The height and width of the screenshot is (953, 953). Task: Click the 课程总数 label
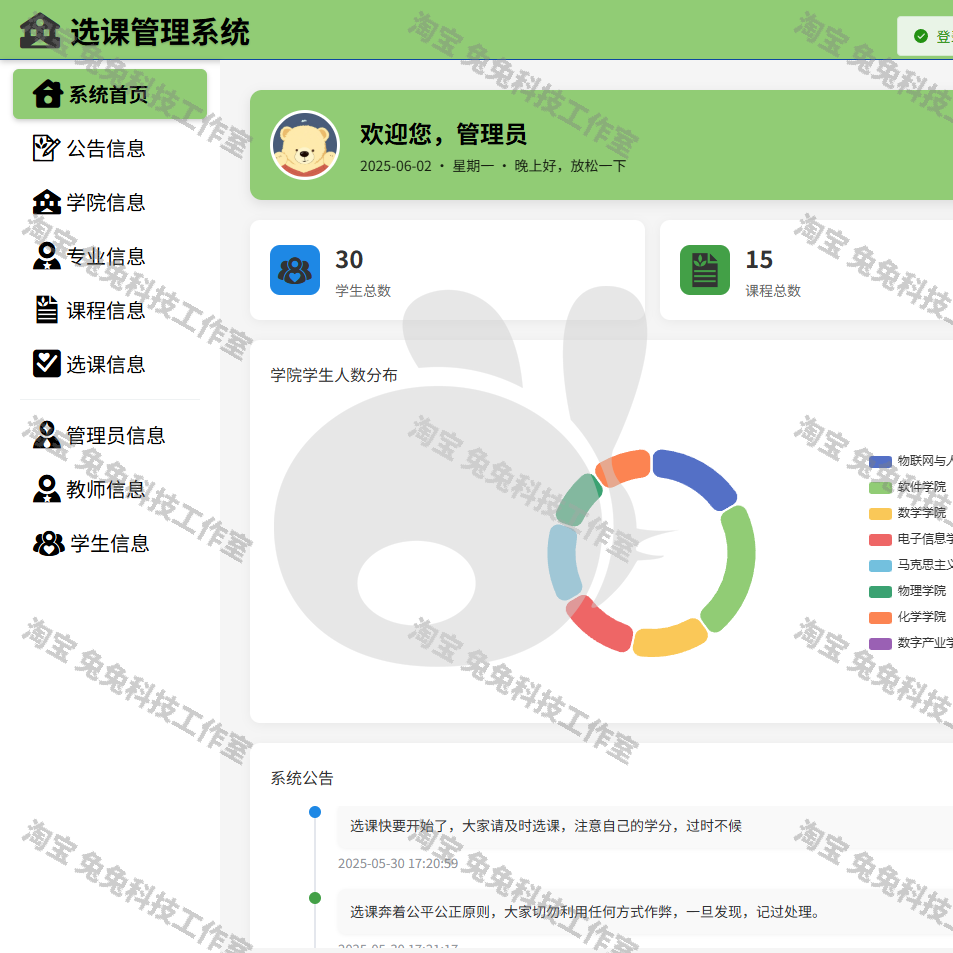[x=773, y=291]
